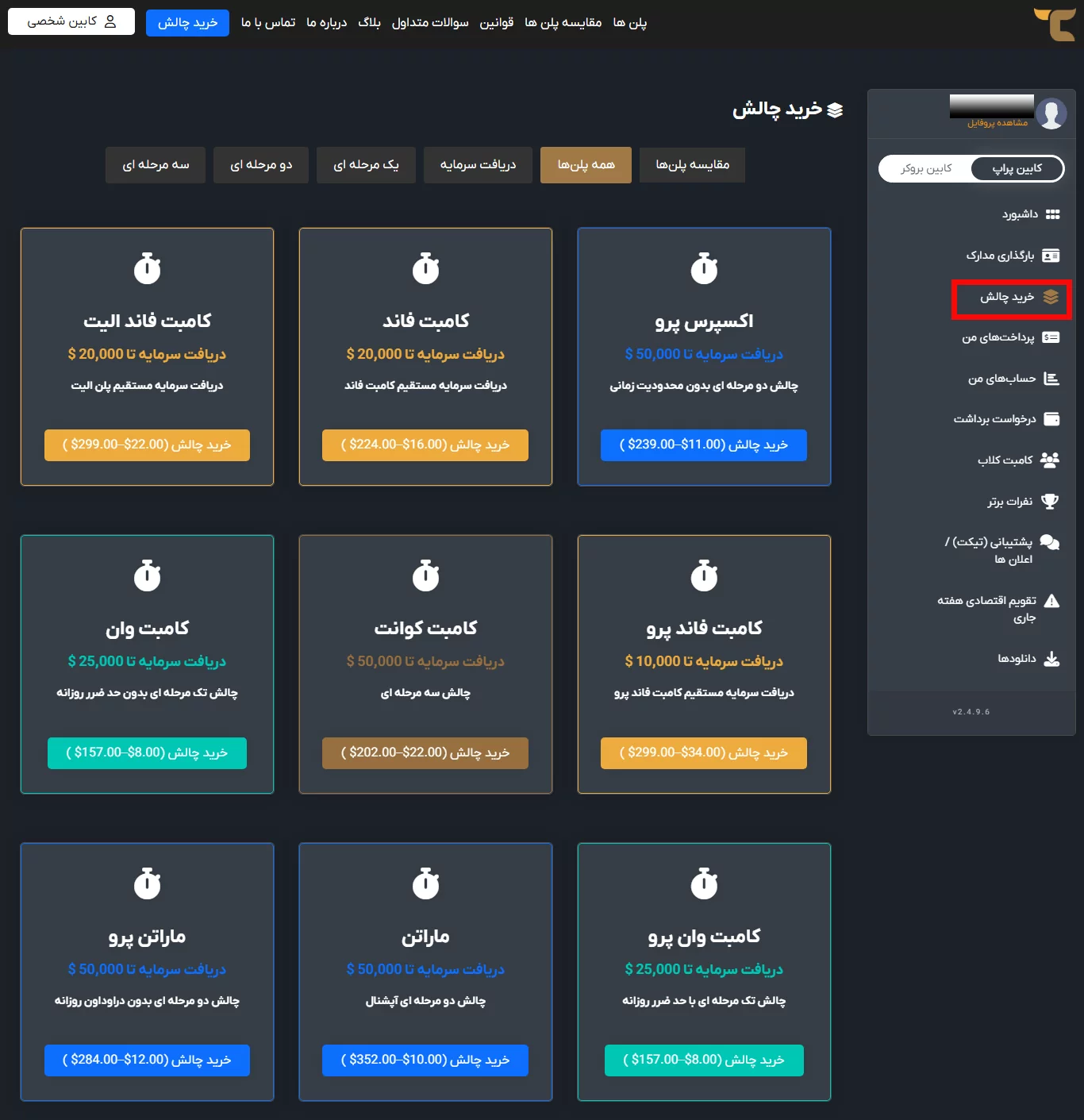
Task: Open the مقایسه پلن‌ها tab
Action: coord(692,165)
